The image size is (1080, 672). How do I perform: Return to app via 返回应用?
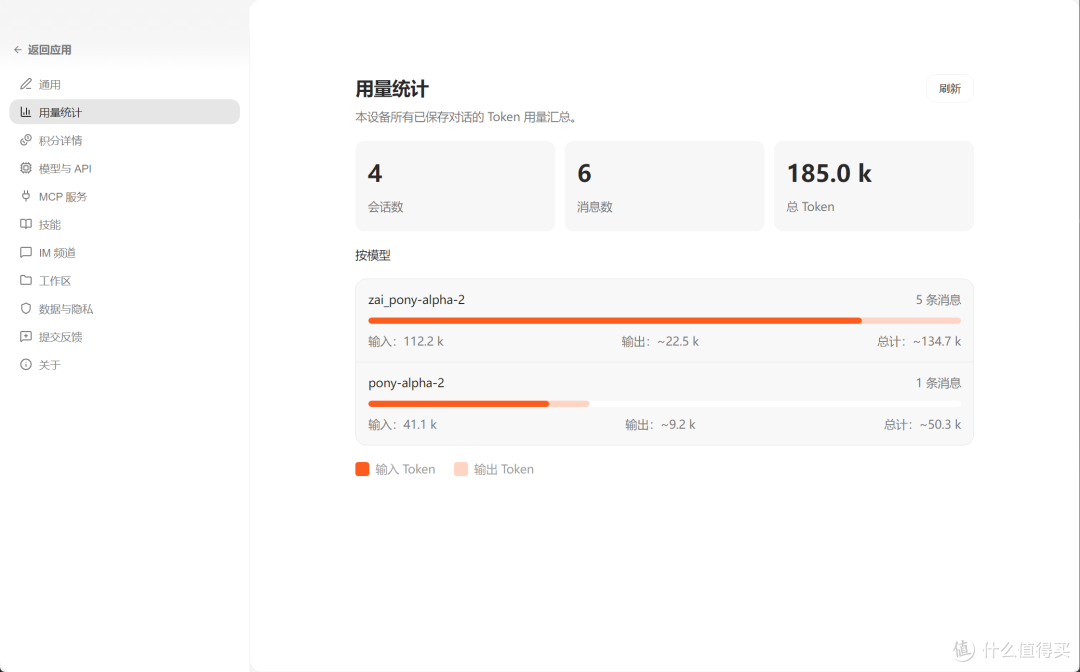pyautogui.click(x=43, y=50)
